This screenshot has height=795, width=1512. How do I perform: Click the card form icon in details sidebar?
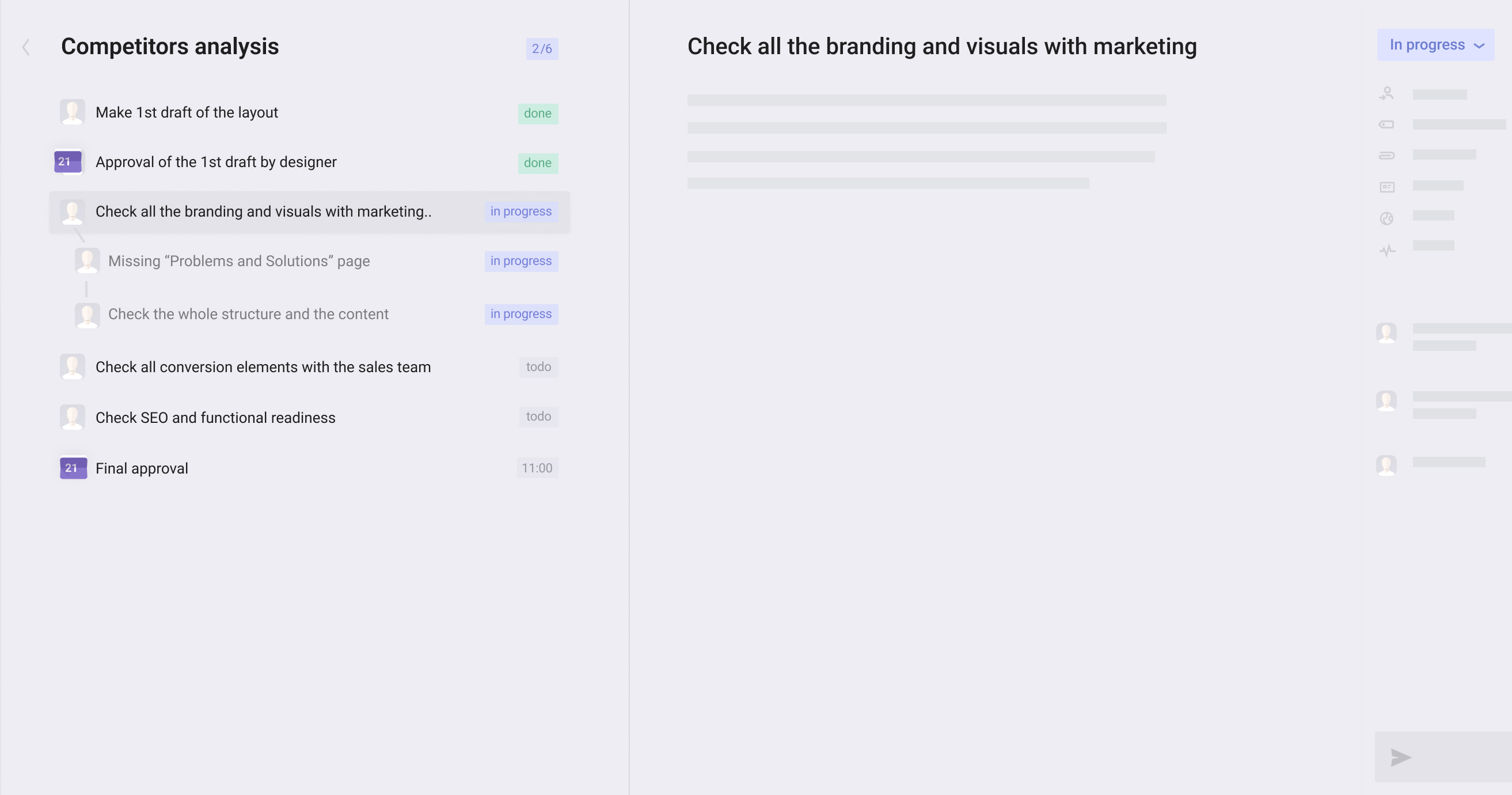[1386, 187]
